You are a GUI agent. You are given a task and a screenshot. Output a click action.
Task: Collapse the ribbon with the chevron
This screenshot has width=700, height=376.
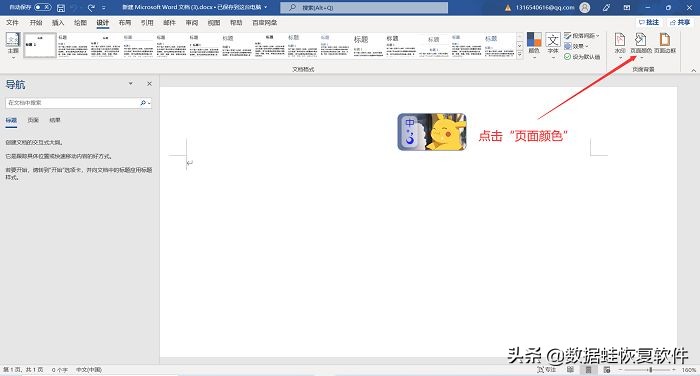(693, 70)
